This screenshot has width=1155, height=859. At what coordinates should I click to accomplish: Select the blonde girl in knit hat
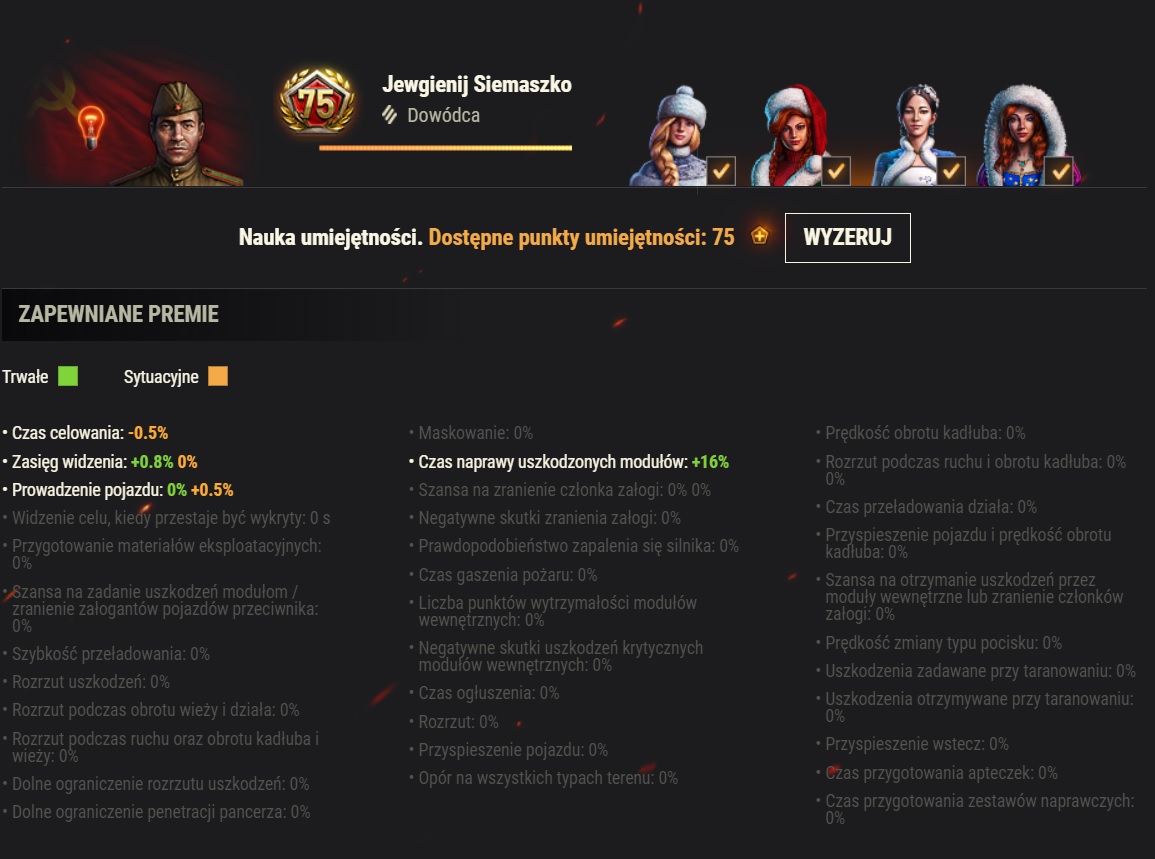point(673,136)
